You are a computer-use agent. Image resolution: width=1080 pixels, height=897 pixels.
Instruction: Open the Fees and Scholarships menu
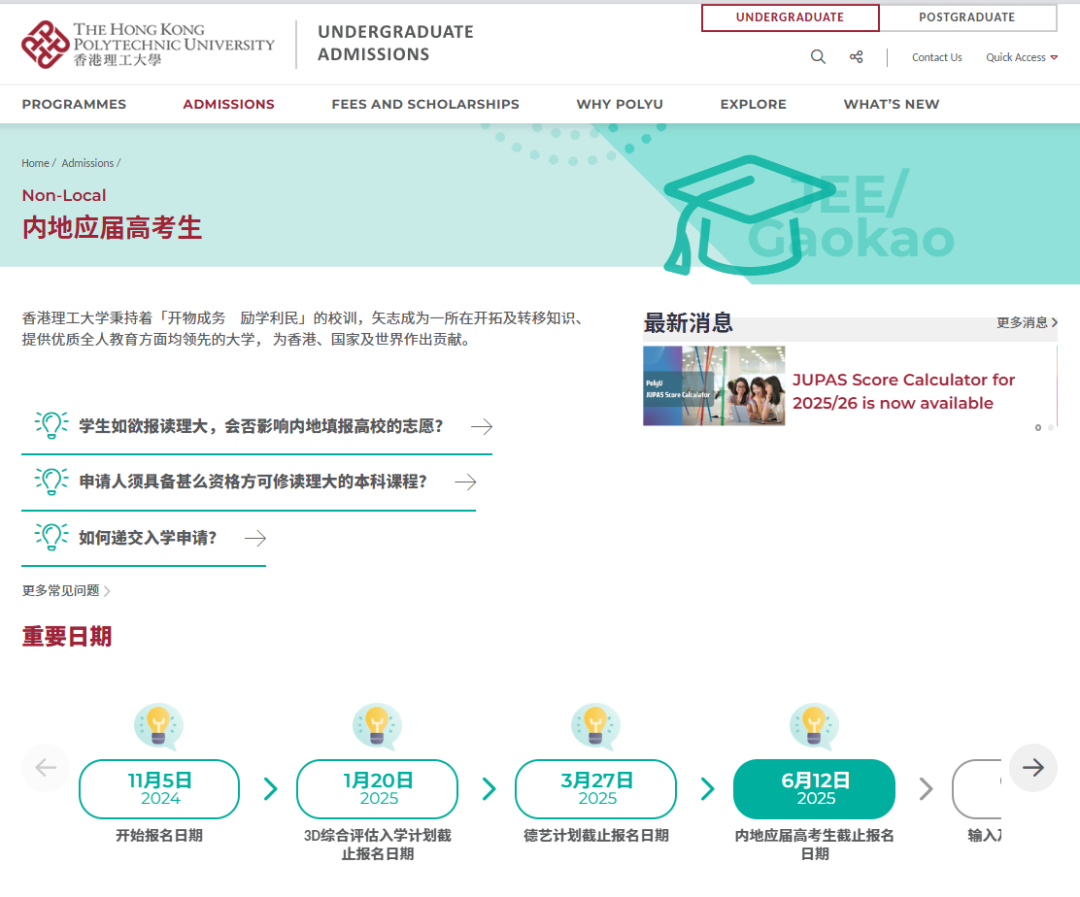(x=426, y=104)
